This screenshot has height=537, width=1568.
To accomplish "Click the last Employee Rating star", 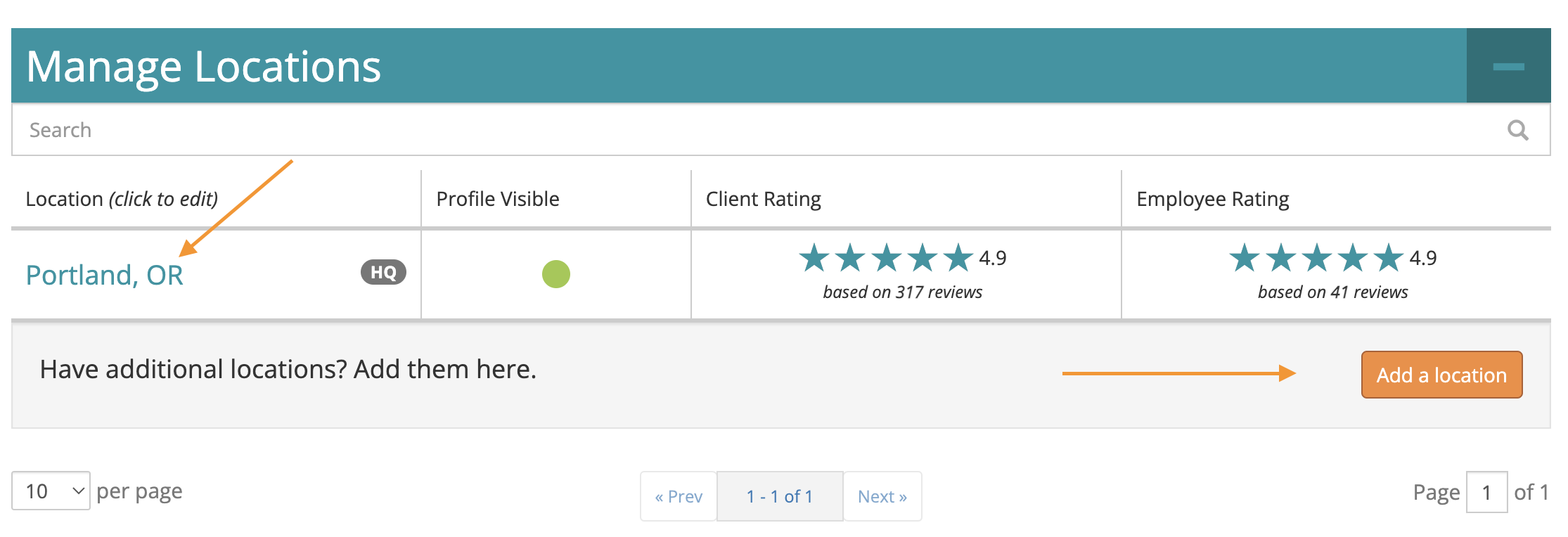I will pos(1389,258).
